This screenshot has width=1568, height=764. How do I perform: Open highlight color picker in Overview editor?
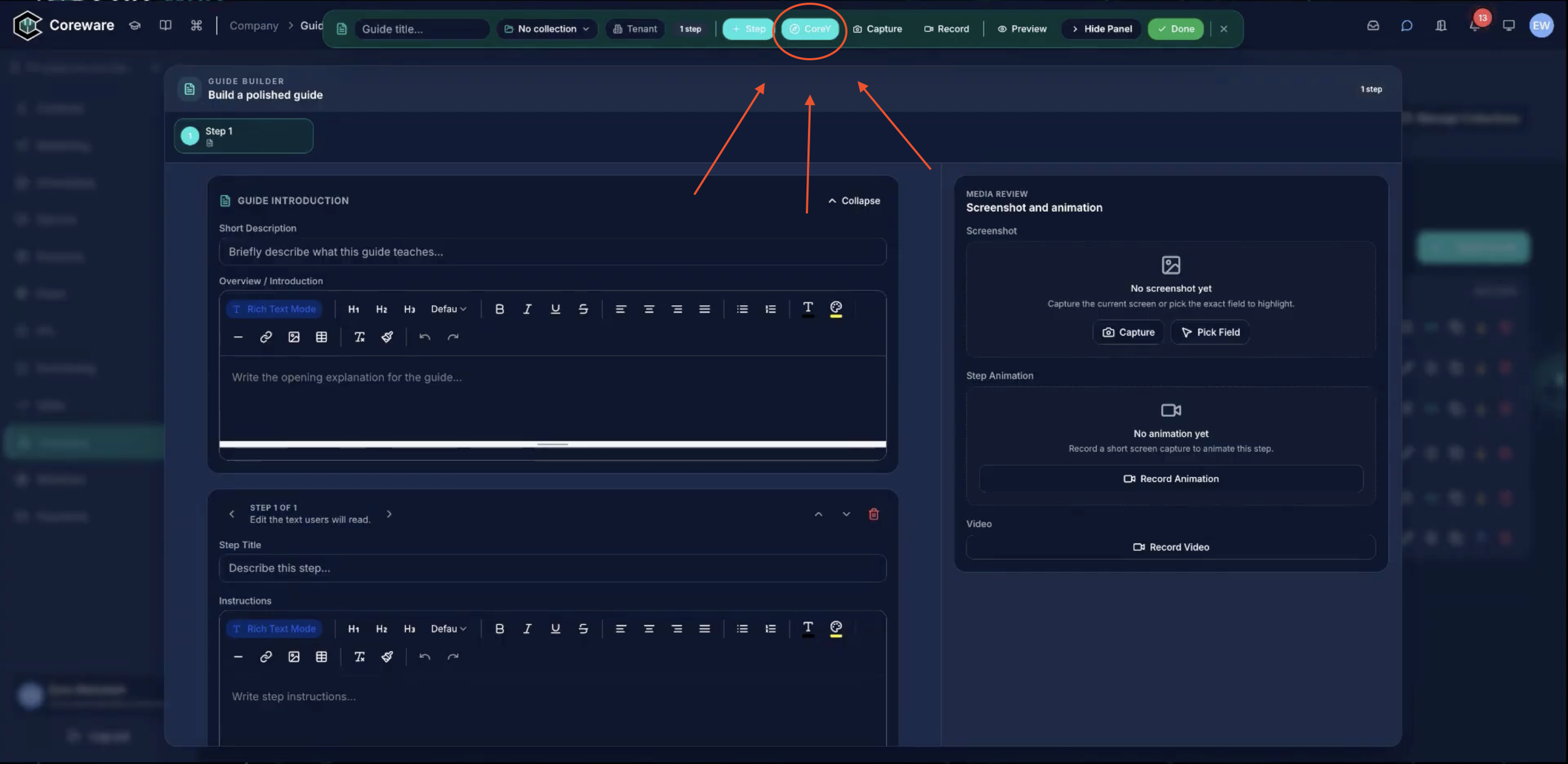[836, 309]
